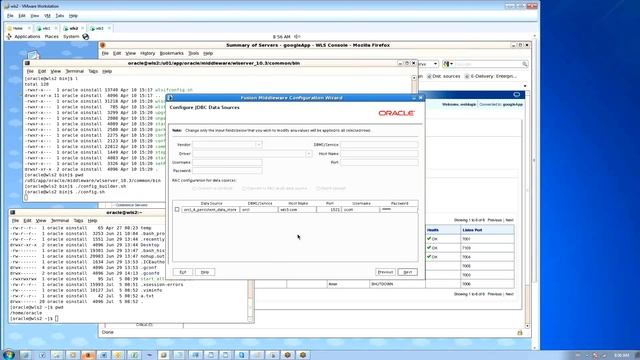Screen dimensions: 640x360
Task: Close the Home tab in VMware
Action: pos(29,28)
